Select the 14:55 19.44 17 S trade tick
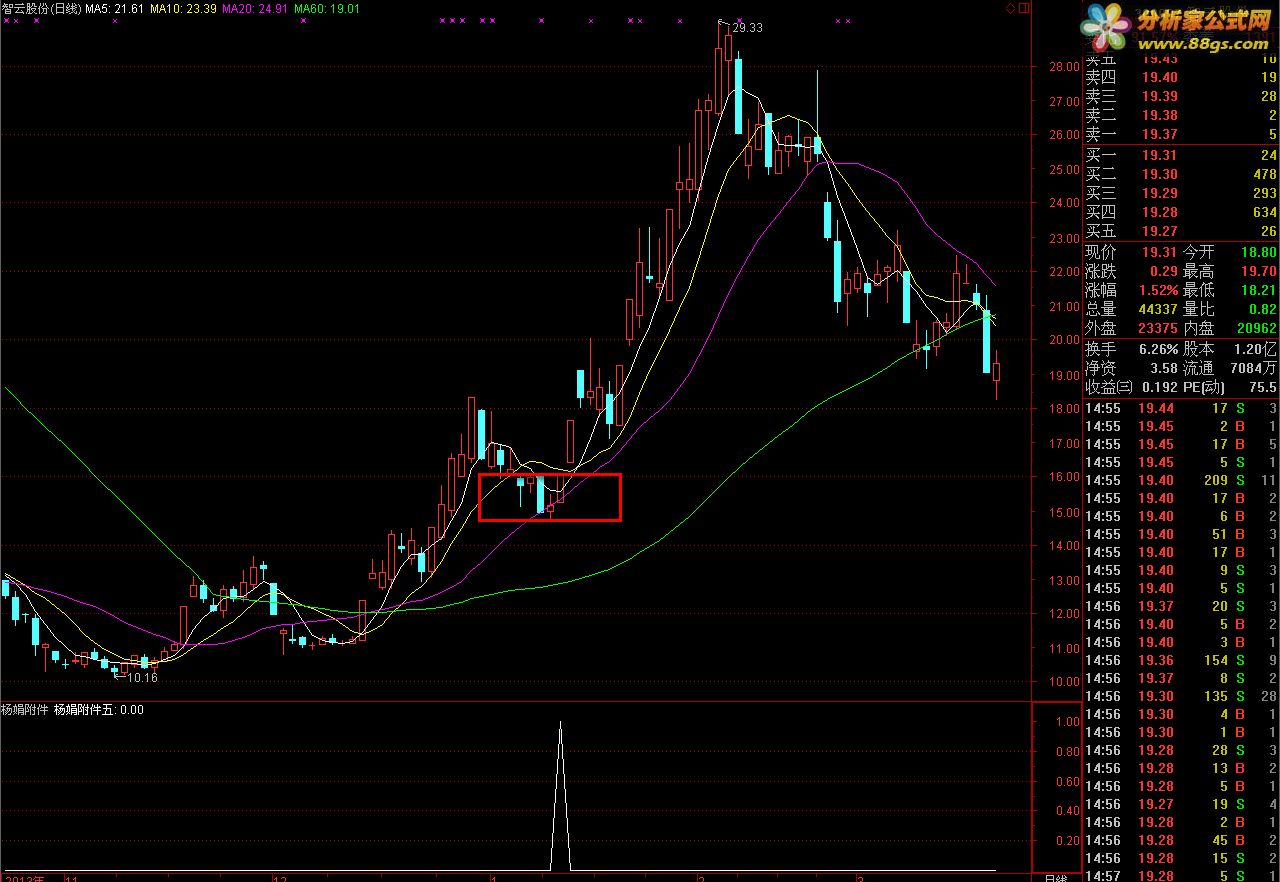 click(1181, 408)
